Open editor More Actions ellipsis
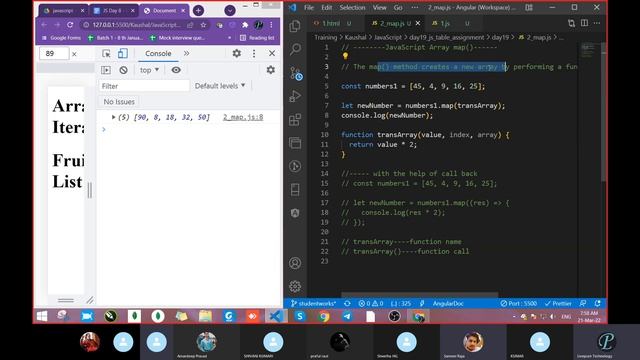This screenshot has width=640, height=360. point(597,23)
